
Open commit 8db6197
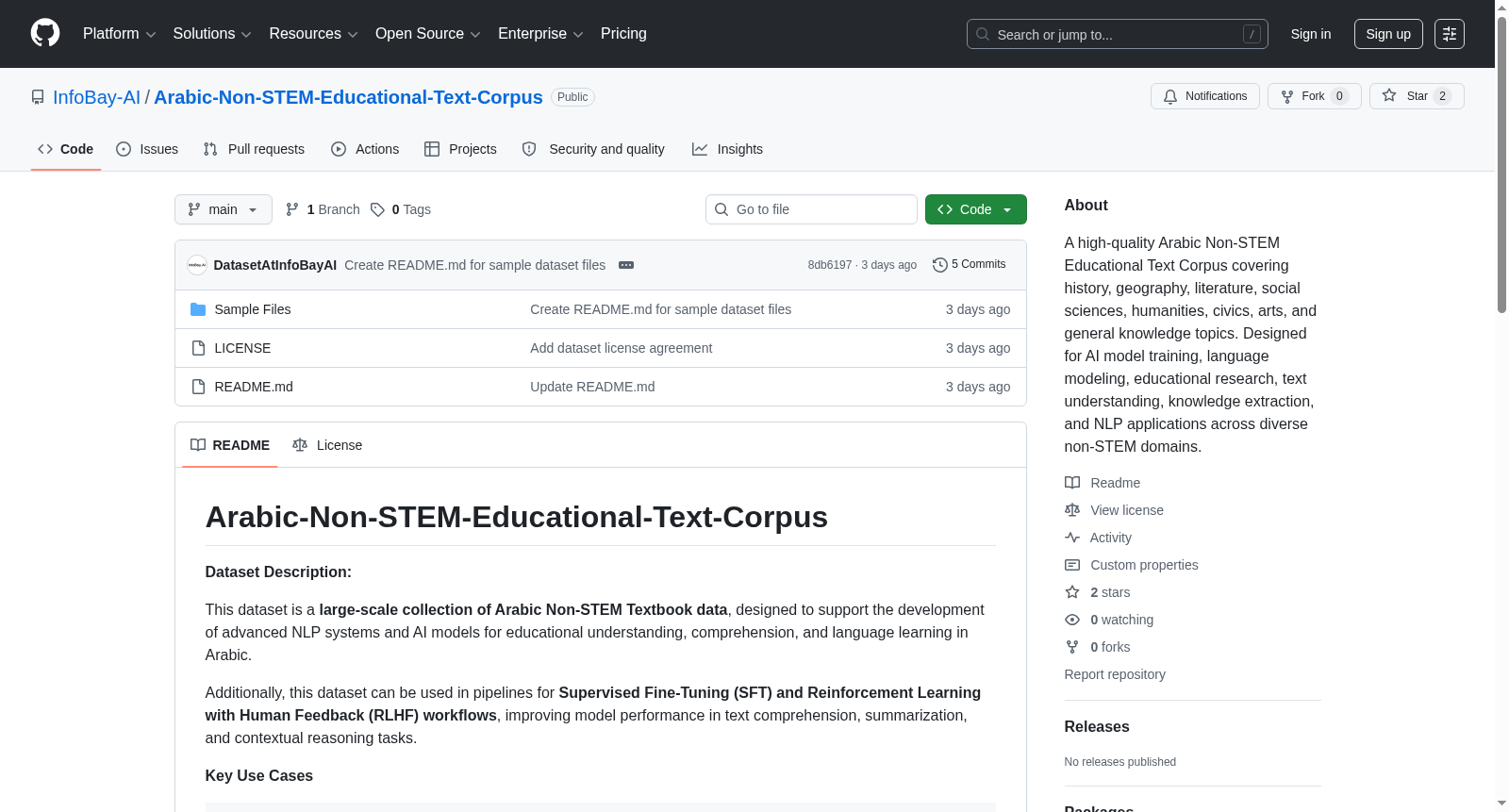pyautogui.click(x=829, y=265)
